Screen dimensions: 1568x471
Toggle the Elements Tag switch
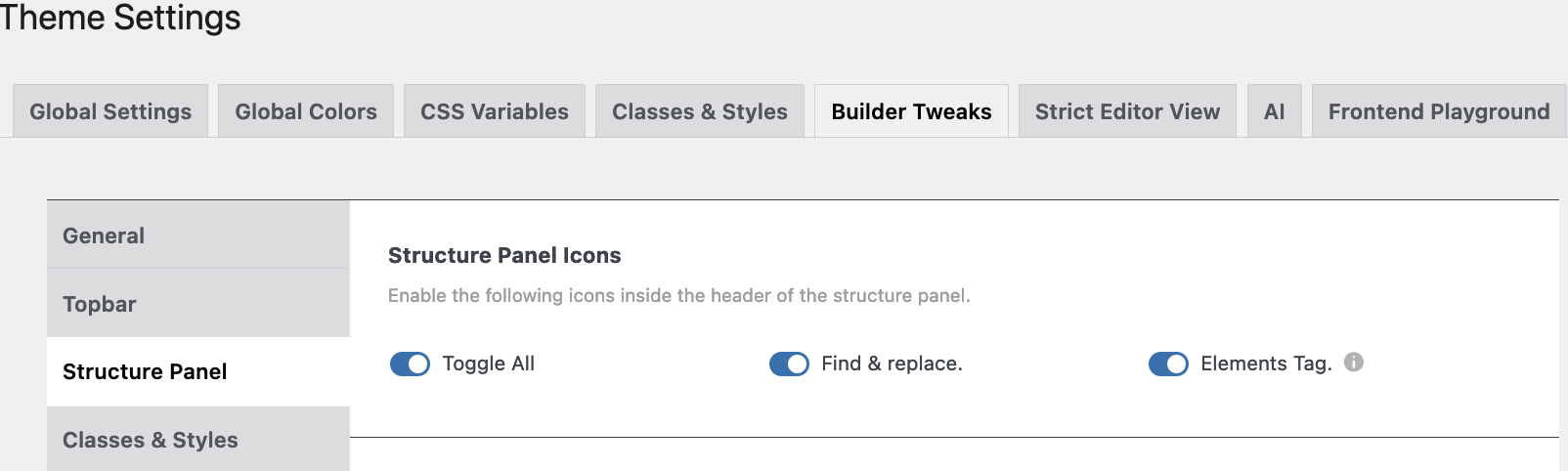[x=1168, y=364]
